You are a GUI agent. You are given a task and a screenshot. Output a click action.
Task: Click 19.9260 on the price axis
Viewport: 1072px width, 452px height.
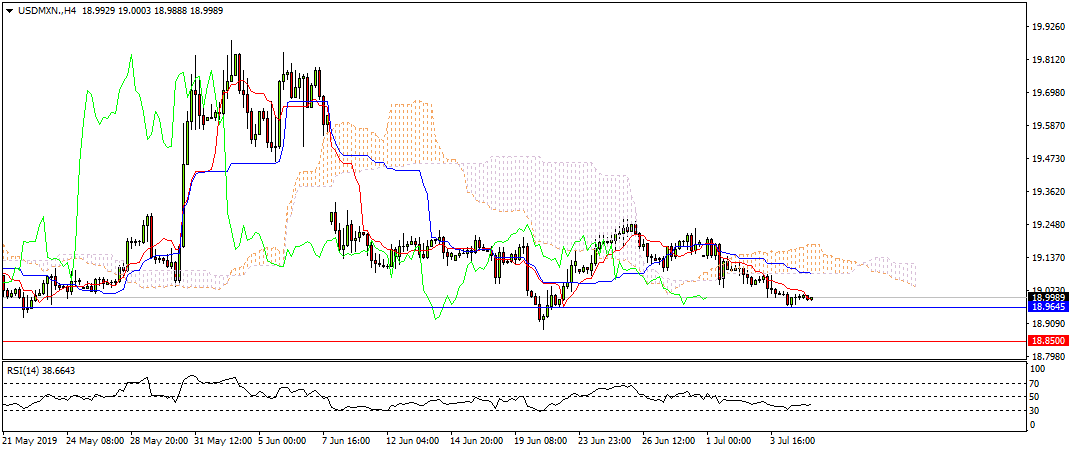point(1048,28)
